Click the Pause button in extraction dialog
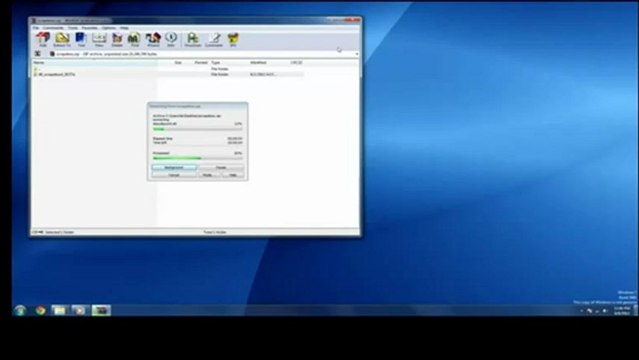Image resolution: width=639 pixels, height=360 pixels. pos(221,168)
